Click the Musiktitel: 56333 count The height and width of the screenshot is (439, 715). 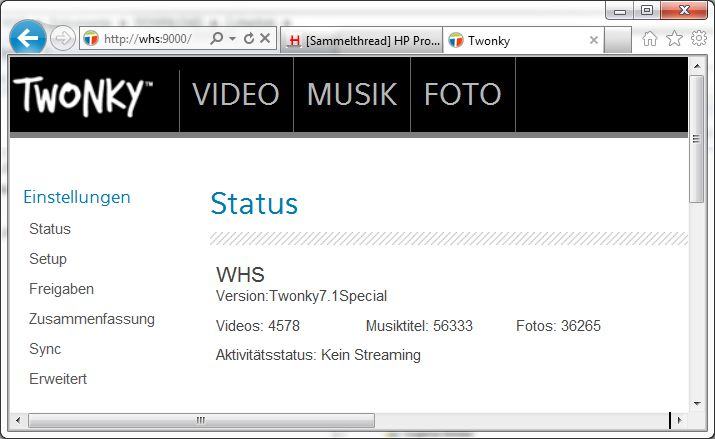click(419, 326)
